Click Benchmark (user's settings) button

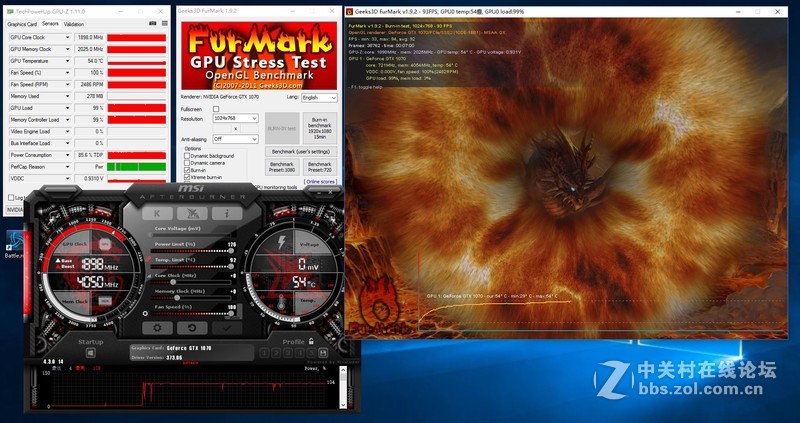pos(301,152)
